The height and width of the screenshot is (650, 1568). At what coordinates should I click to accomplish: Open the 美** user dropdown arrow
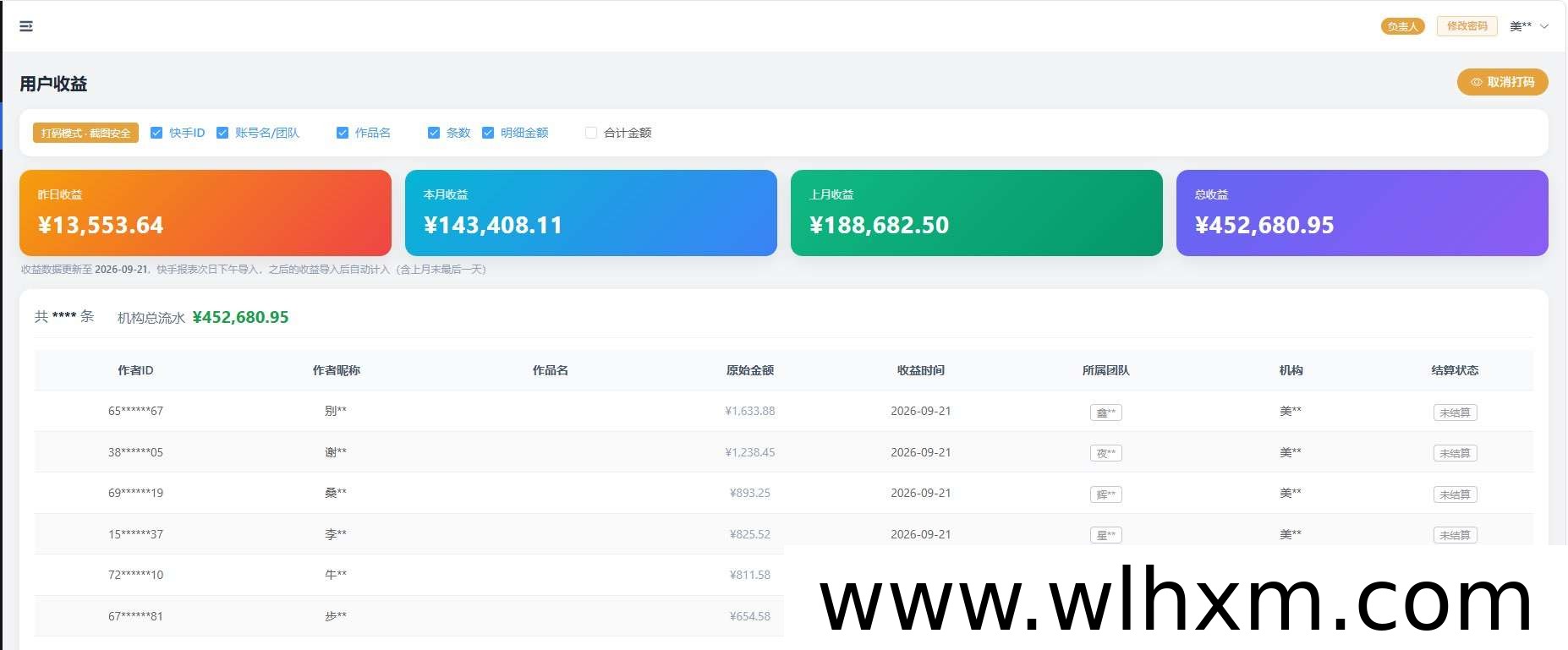pyautogui.click(x=1544, y=26)
